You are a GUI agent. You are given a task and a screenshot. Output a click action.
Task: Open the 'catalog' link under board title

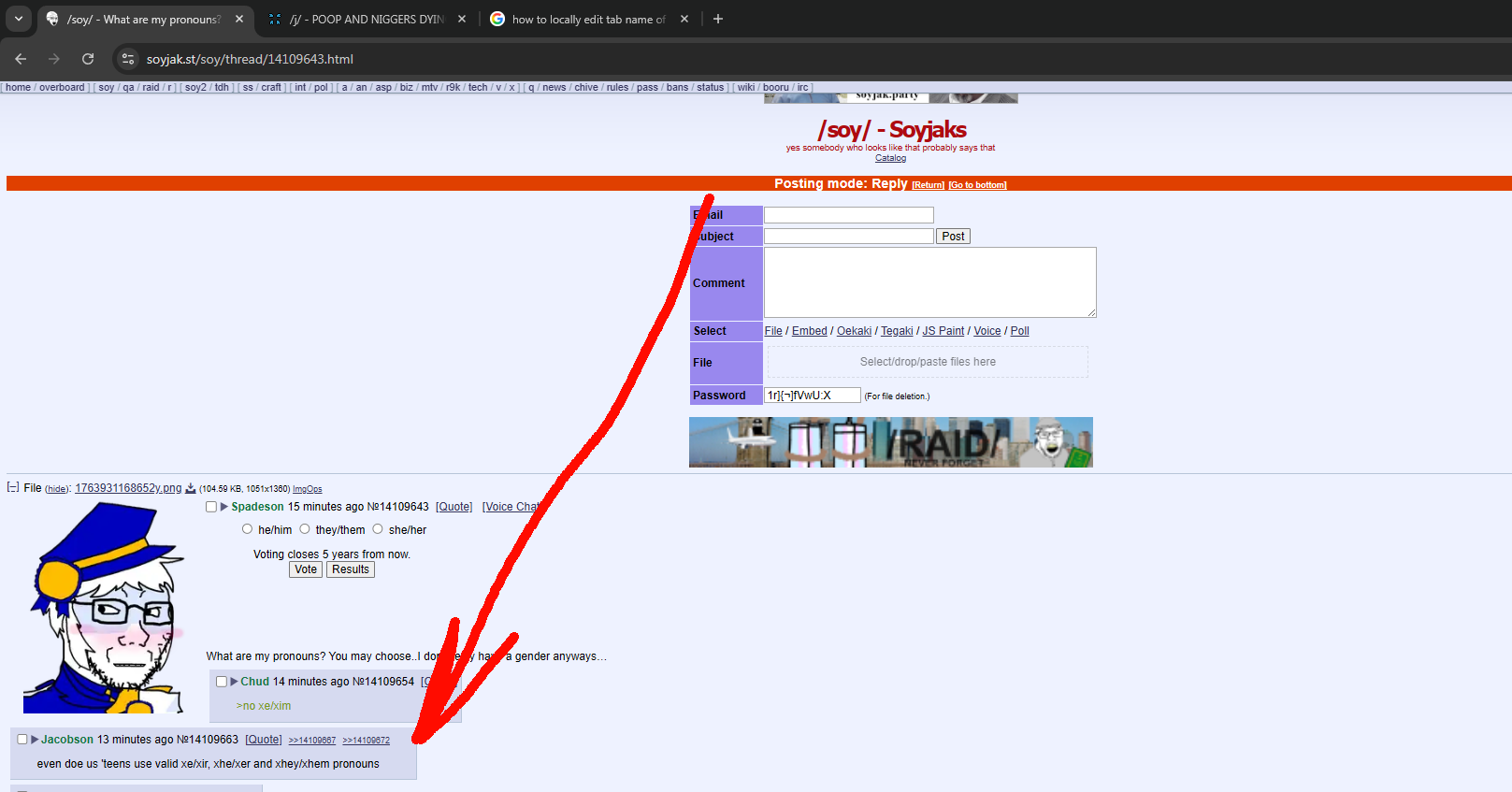[890, 158]
